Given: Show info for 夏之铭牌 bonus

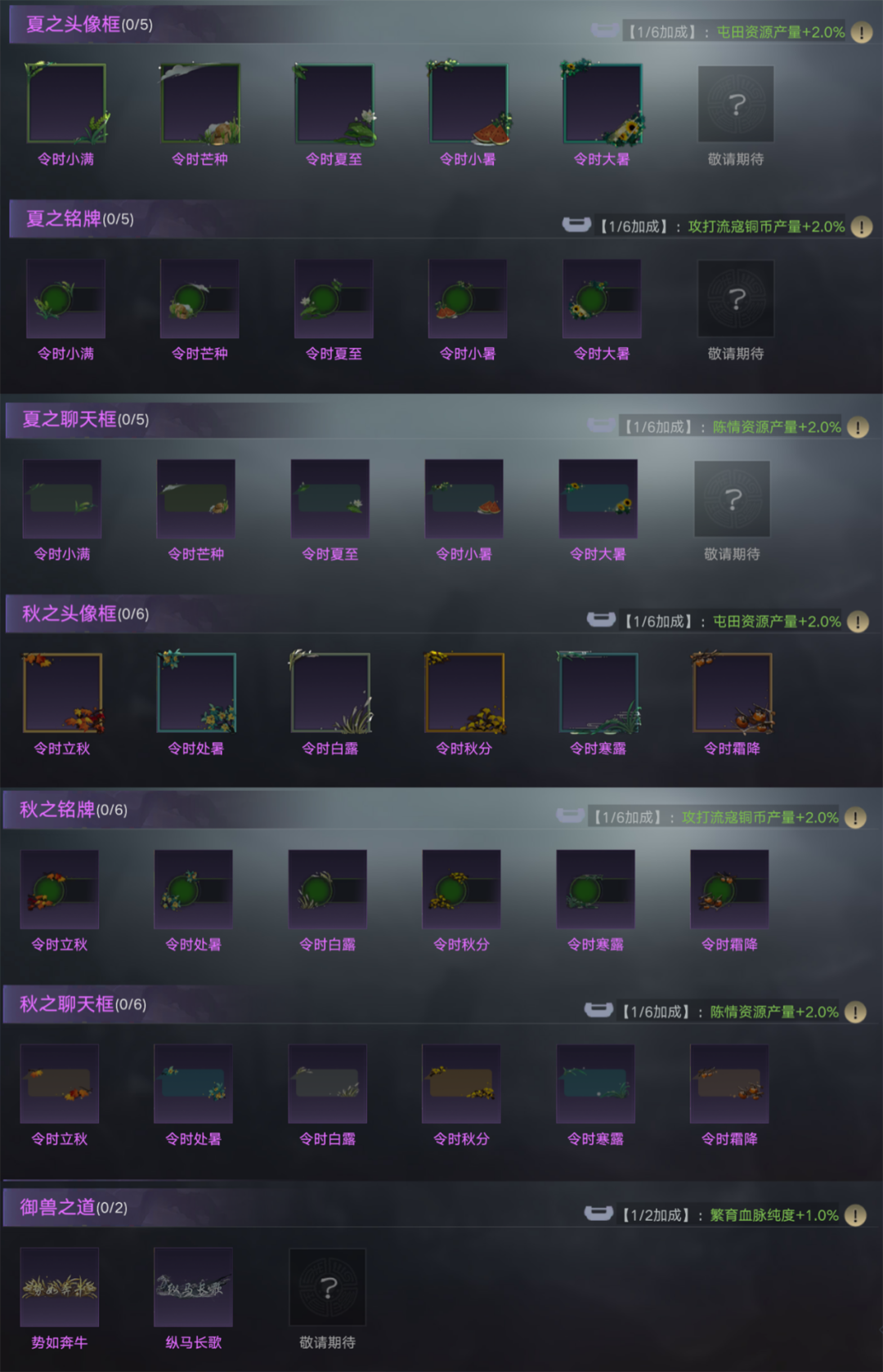Looking at the screenshot, I should click(x=861, y=227).
